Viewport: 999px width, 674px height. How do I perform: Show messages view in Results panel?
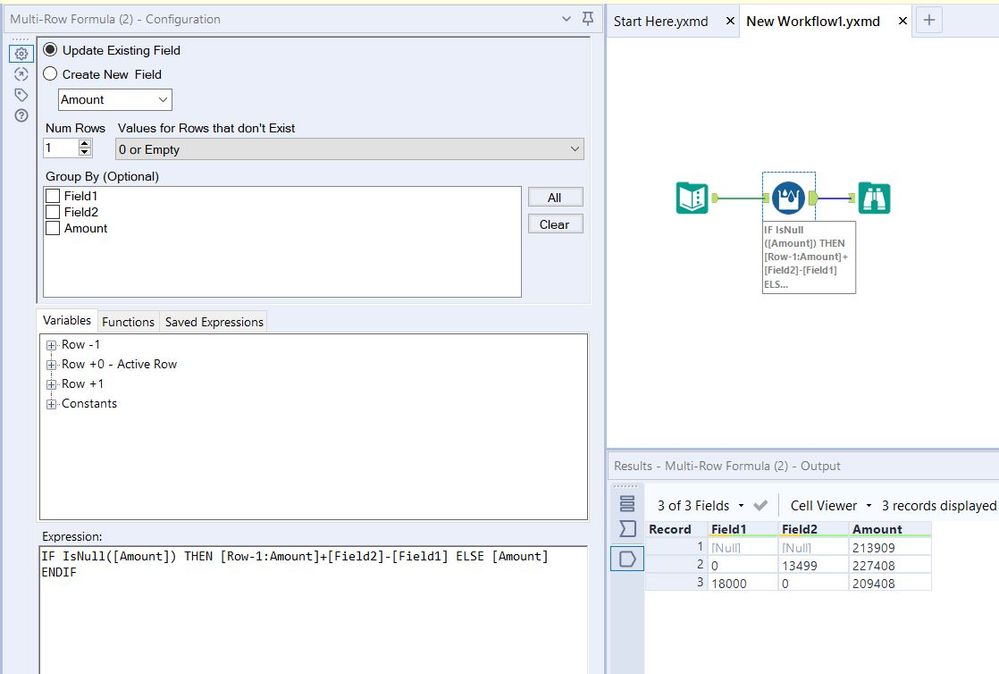(x=627, y=504)
